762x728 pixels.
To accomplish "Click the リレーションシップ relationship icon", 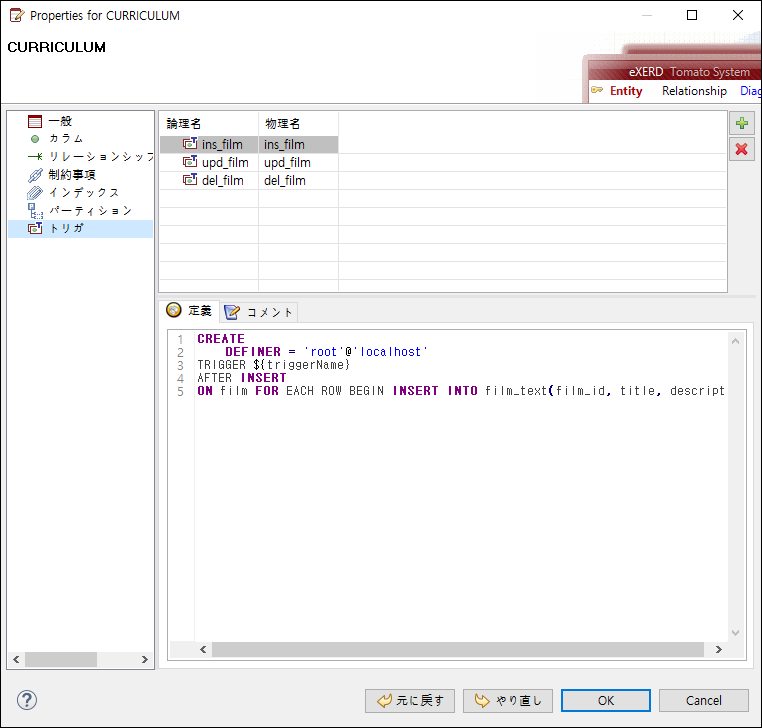I will point(35,156).
